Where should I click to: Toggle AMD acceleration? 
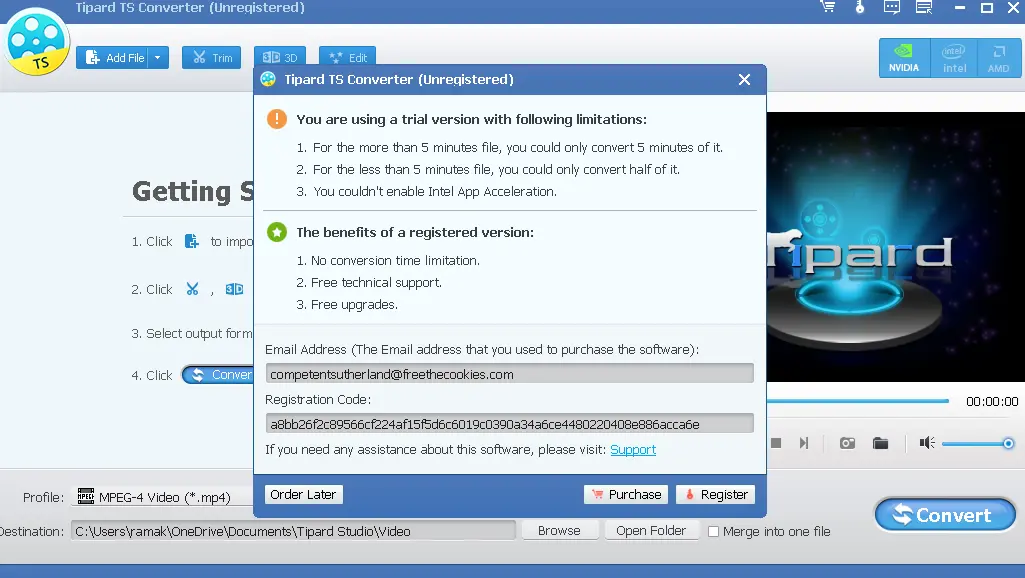coord(998,58)
